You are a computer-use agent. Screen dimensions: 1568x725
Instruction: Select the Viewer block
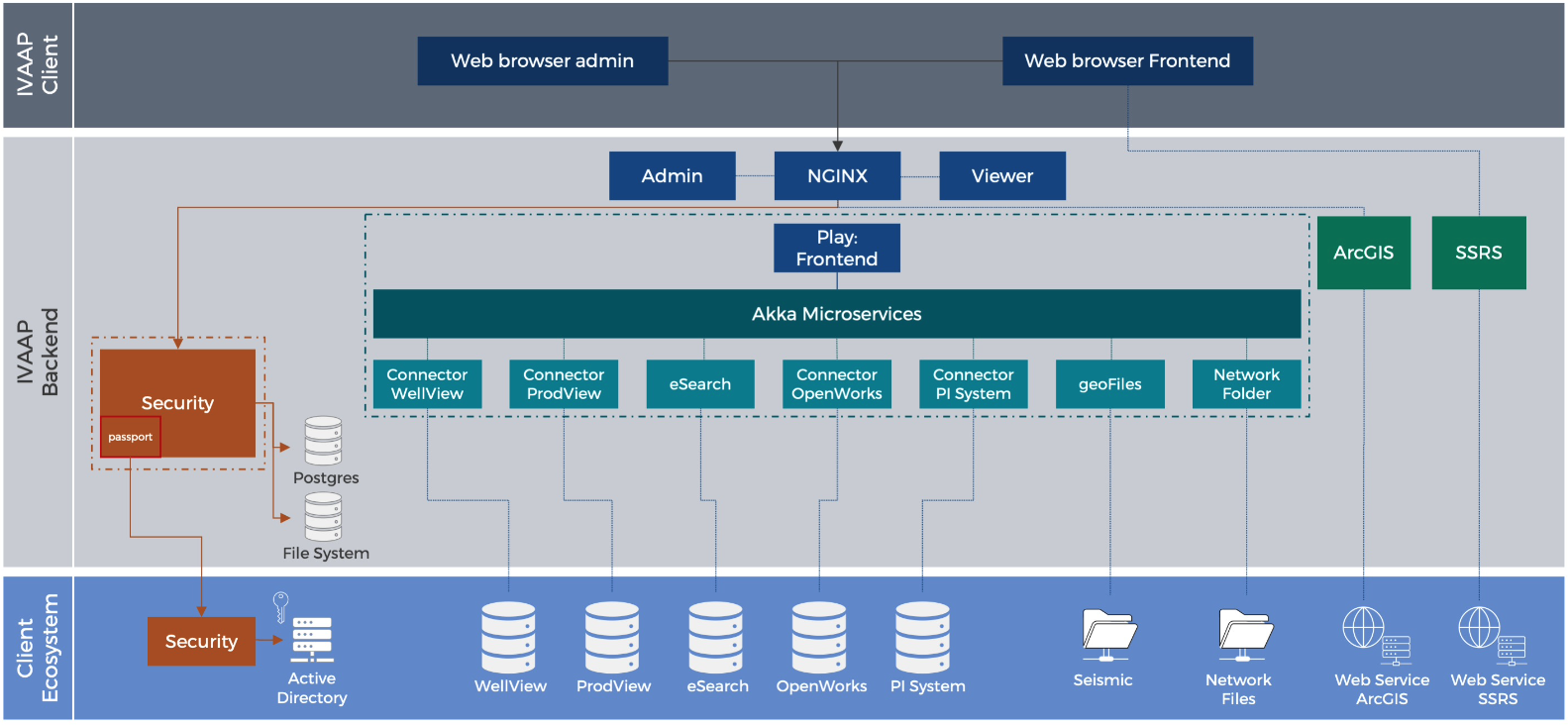coord(1002,175)
